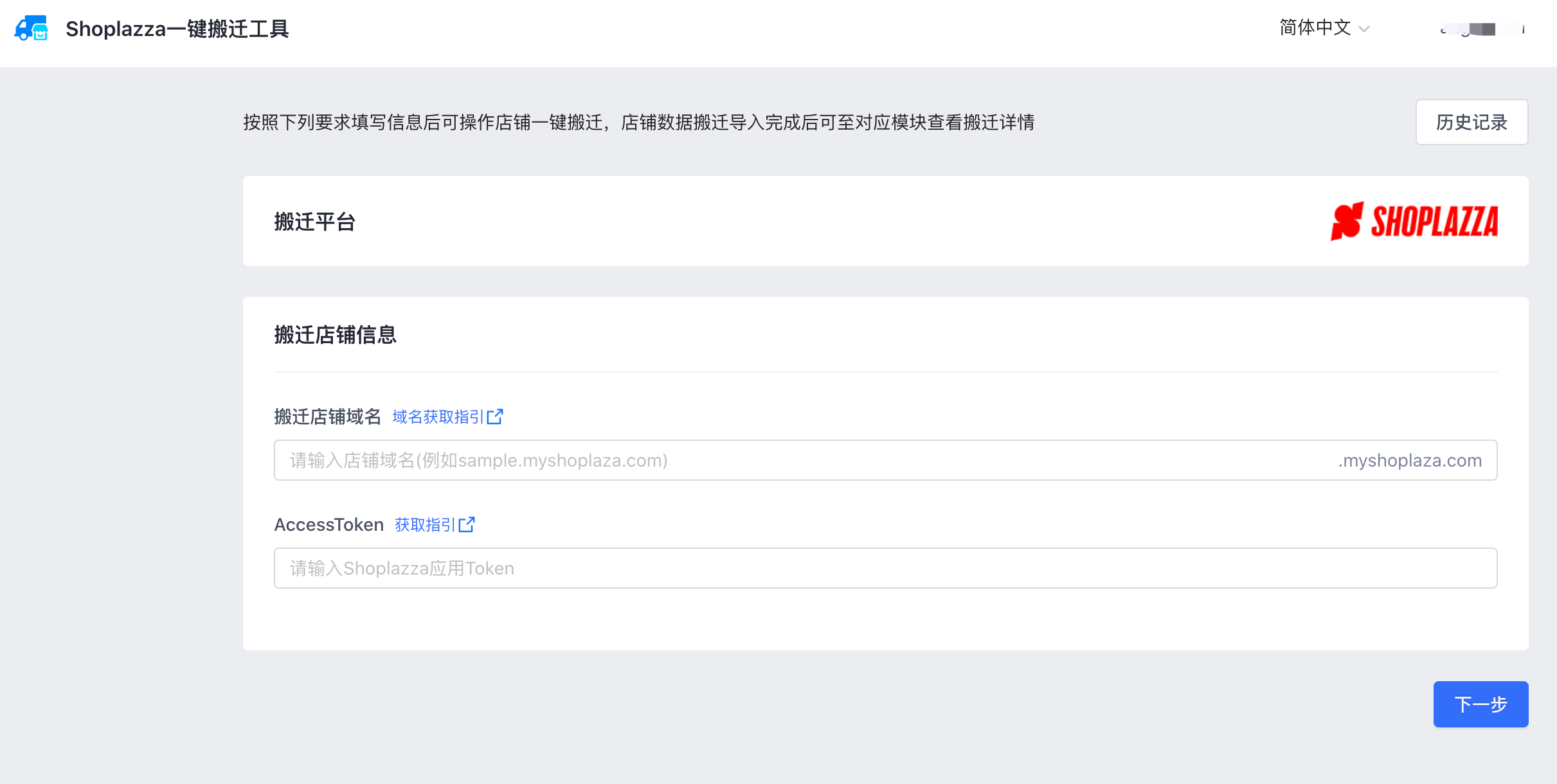Open the 域名获取指引 guide link

click(x=438, y=416)
